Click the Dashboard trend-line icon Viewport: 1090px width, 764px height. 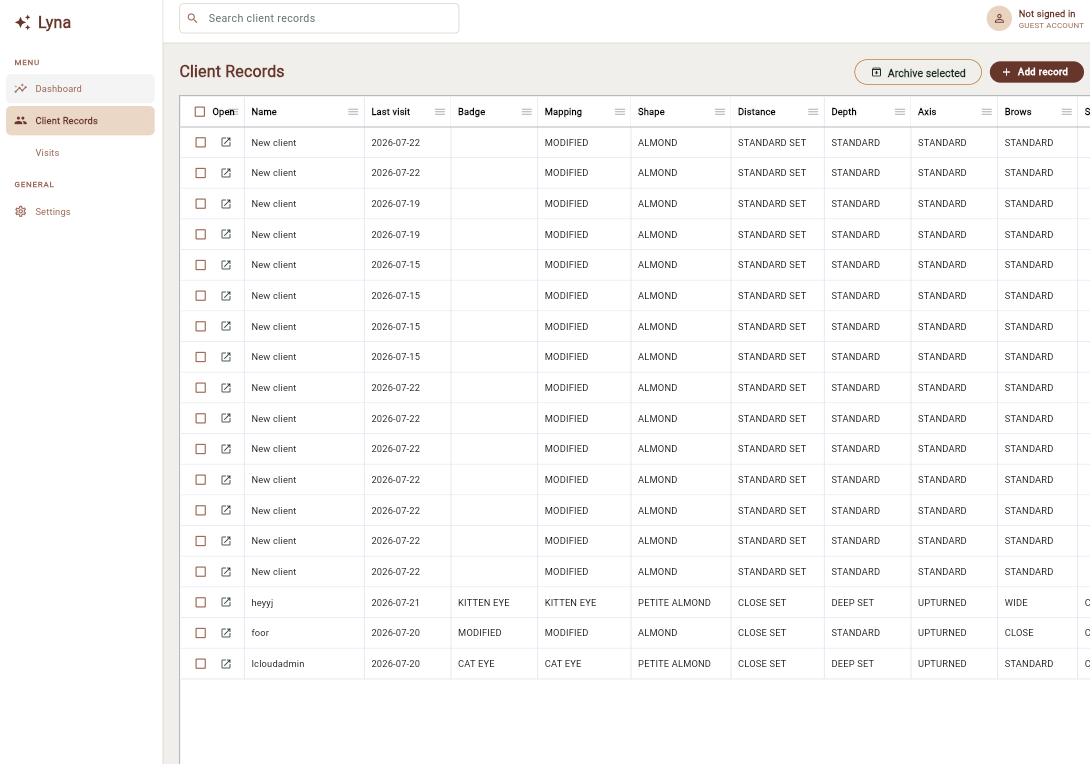click(x=21, y=89)
